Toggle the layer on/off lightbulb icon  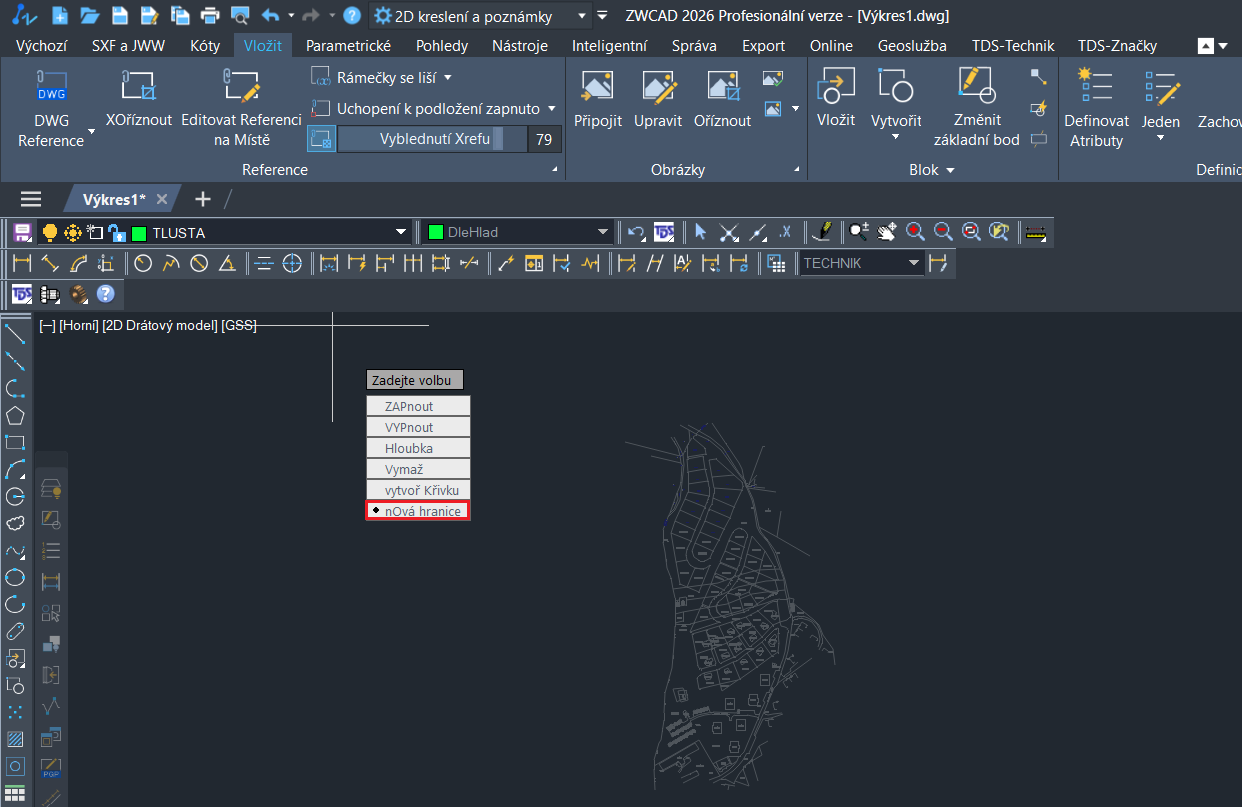(49, 233)
